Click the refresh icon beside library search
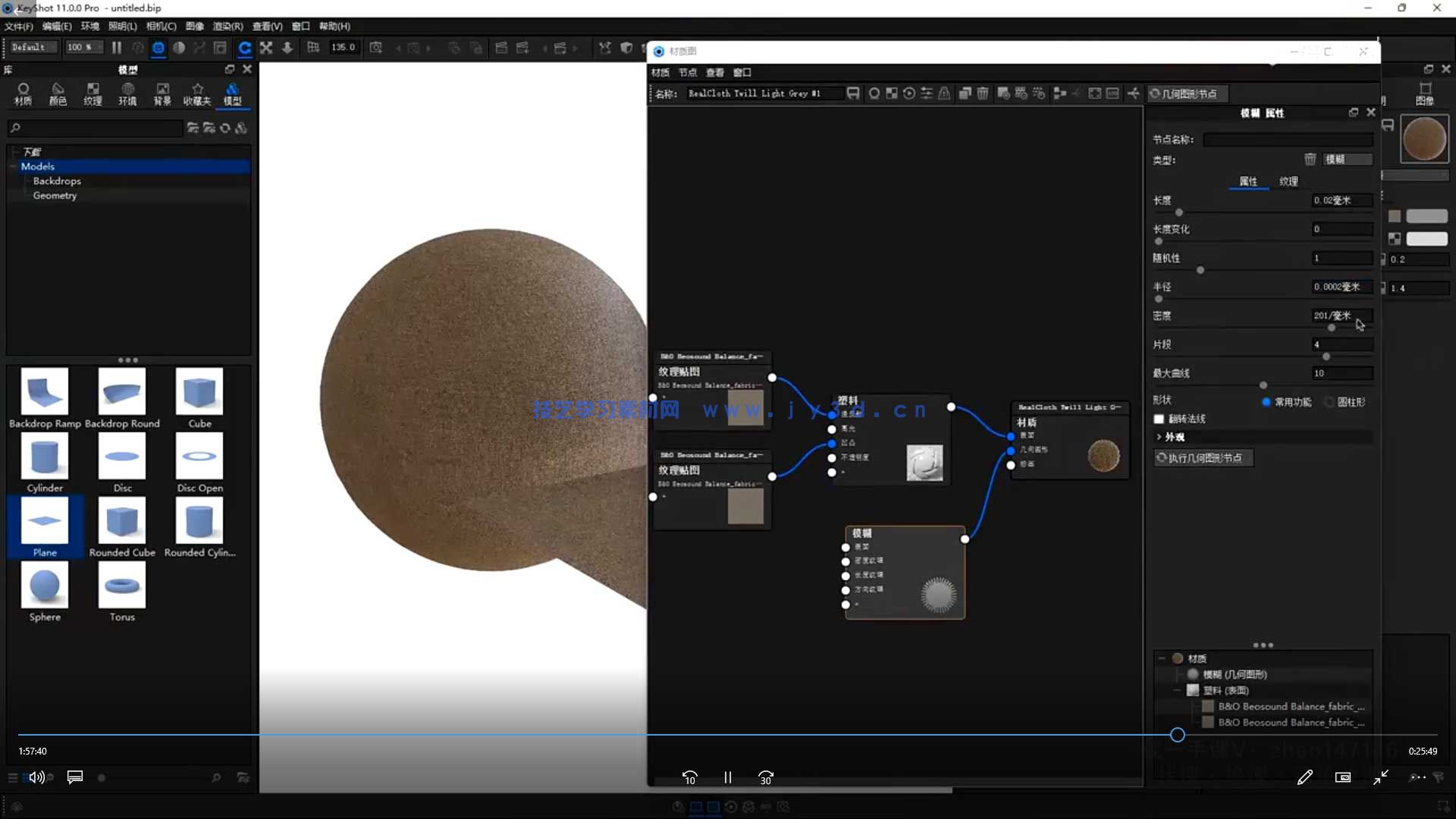The width and height of the screenshot is (1456, 819). tap(225, 128)
